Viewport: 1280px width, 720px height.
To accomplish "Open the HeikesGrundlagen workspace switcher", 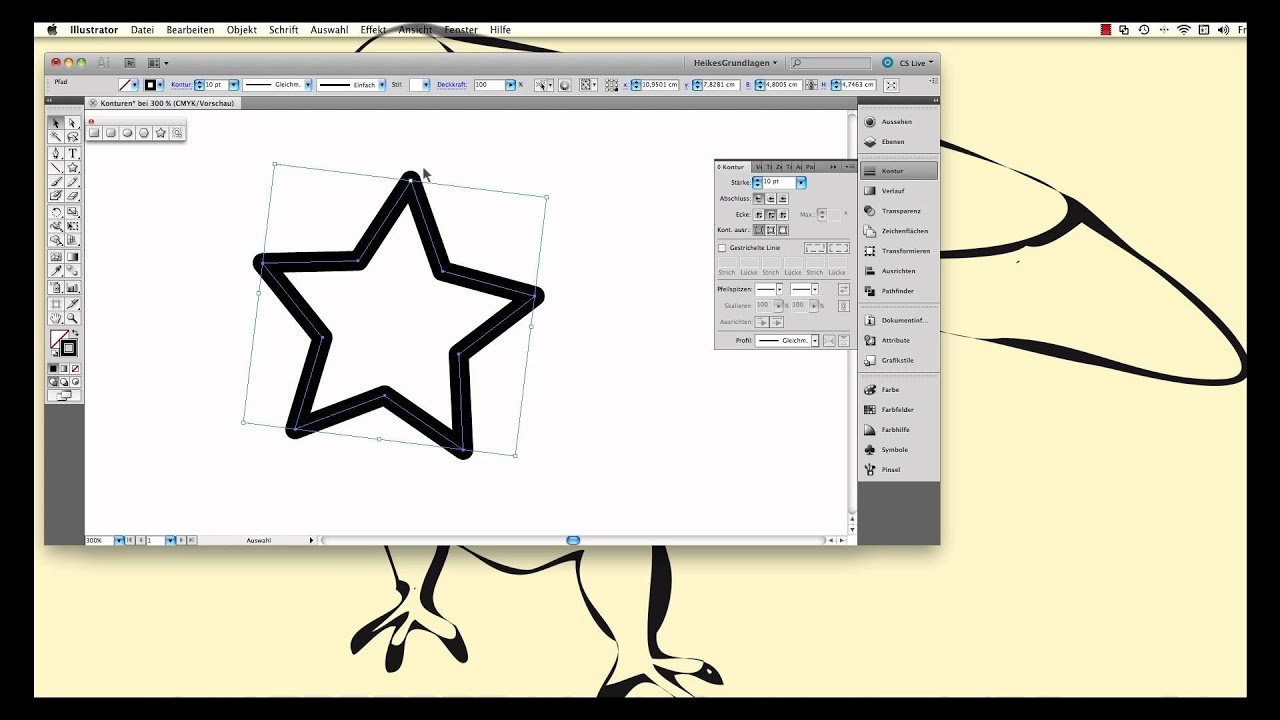I will click(735, 63).
